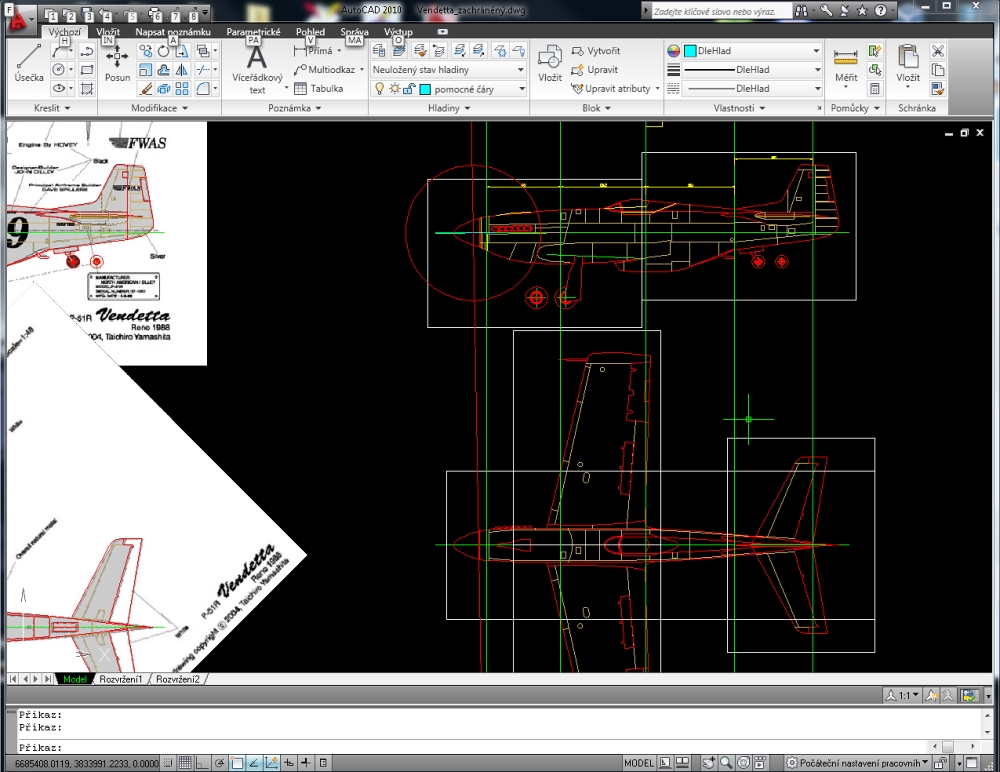
Task: Click the status bar zoom magnifier
Action: tap(726, 762)
